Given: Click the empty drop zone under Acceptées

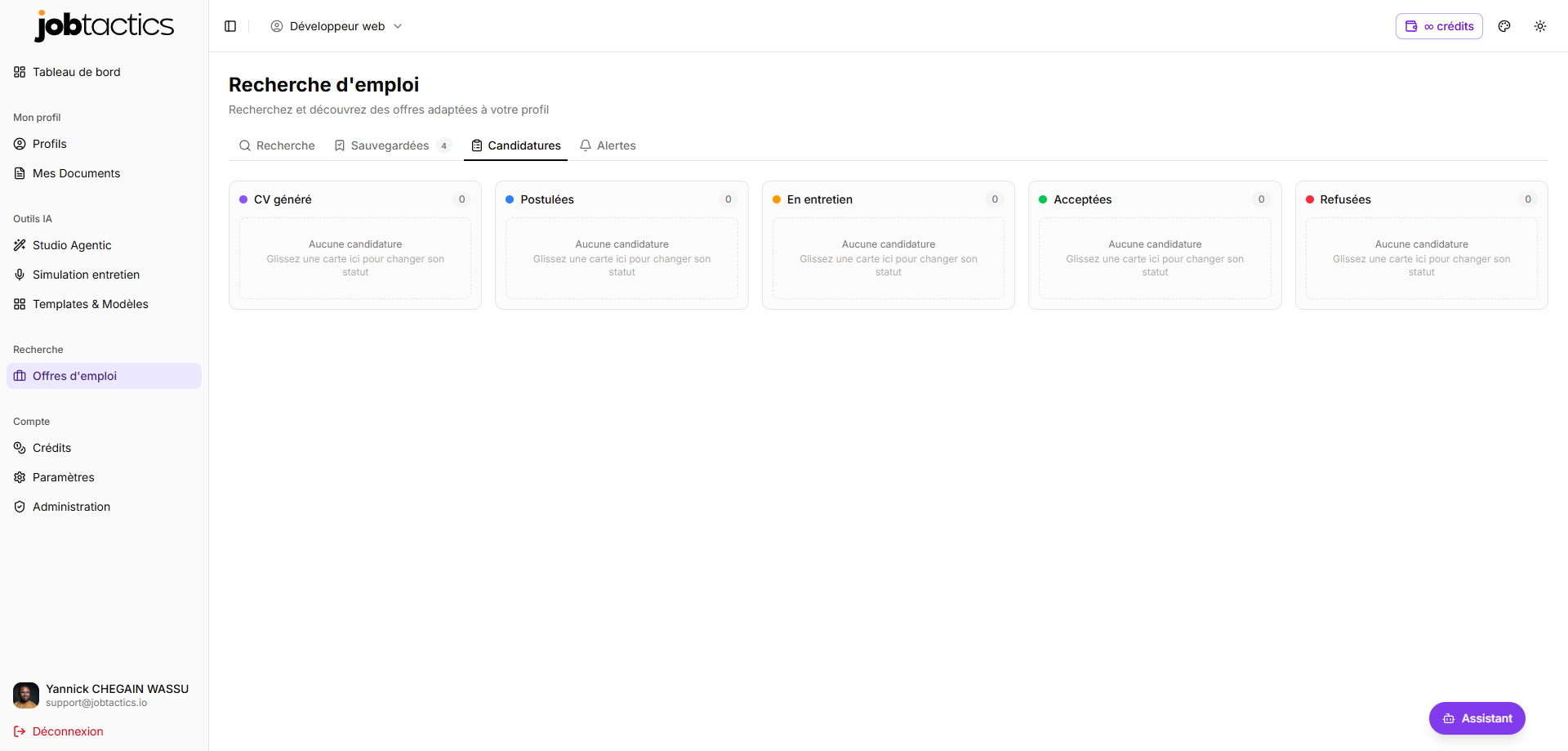Looking at the screenshot, I should pos(1155,258).
